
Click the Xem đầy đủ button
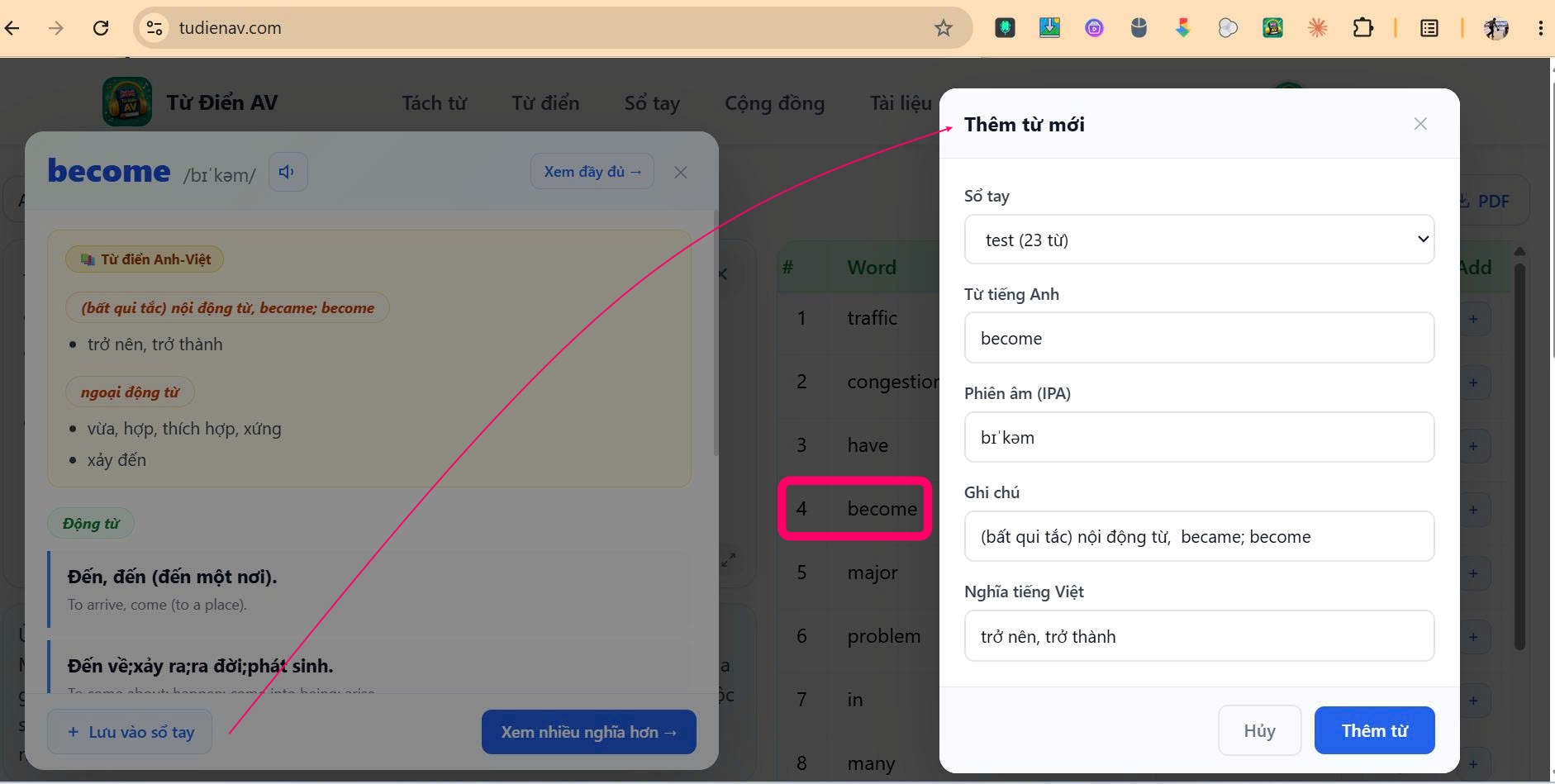click(x=592, y=172)
